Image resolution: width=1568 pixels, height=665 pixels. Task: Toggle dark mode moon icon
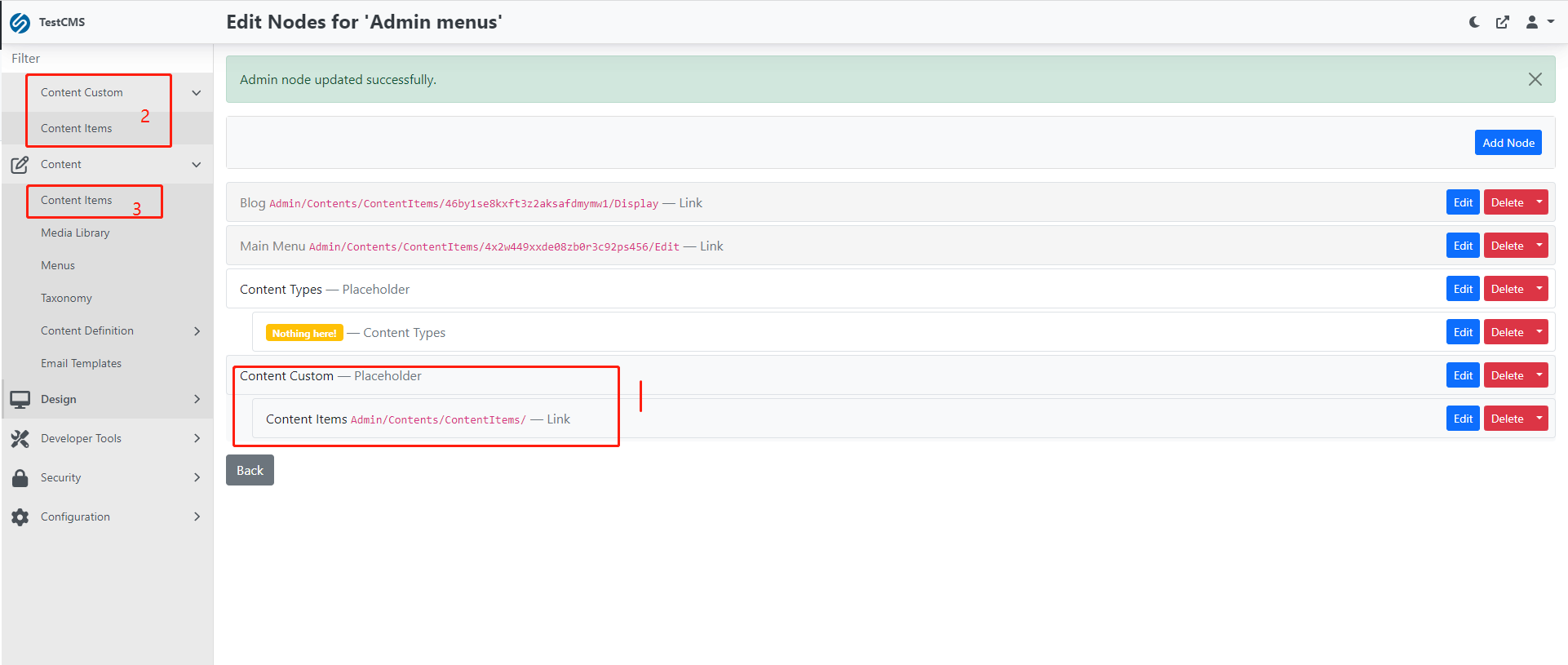(x=1474, y=22)
